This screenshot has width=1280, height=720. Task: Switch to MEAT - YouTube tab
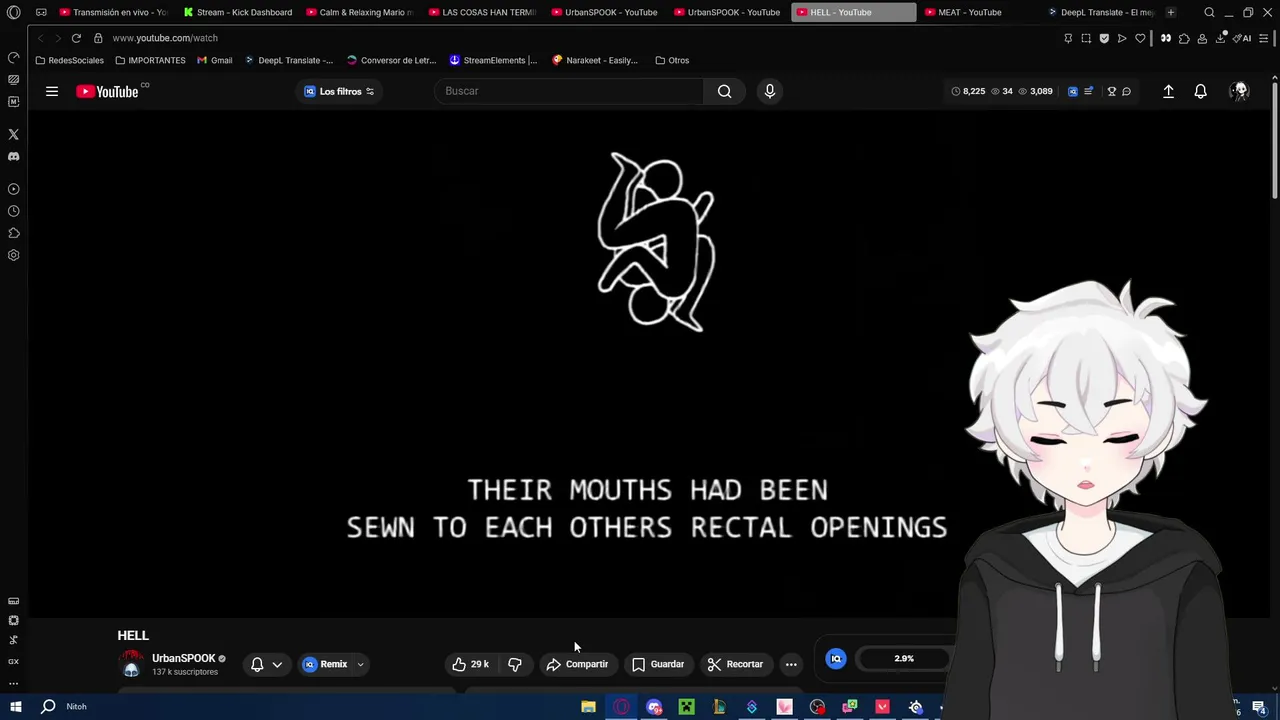(975, 12)
